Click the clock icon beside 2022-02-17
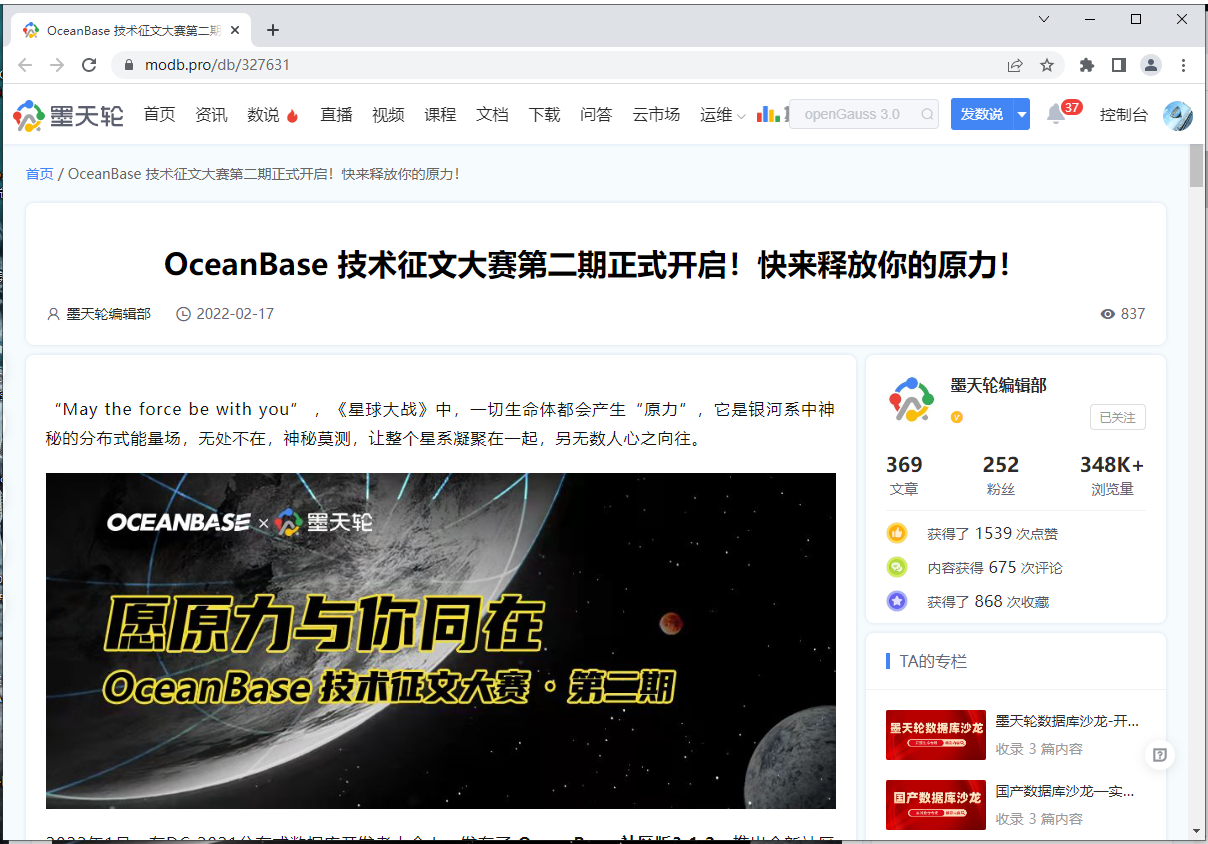The height and width of the screenshot is (844, 1208). click(183, 314)
